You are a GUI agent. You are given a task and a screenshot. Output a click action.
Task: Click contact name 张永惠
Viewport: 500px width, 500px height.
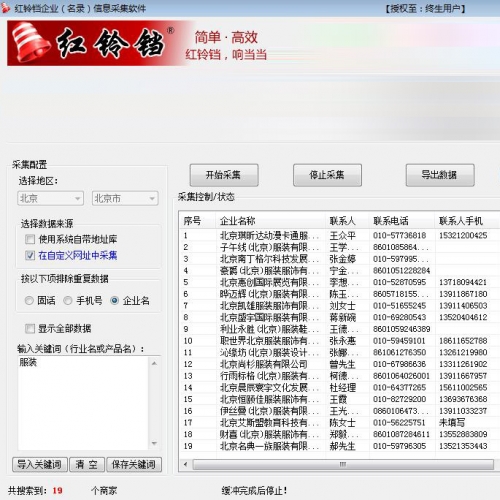(343, 341)
